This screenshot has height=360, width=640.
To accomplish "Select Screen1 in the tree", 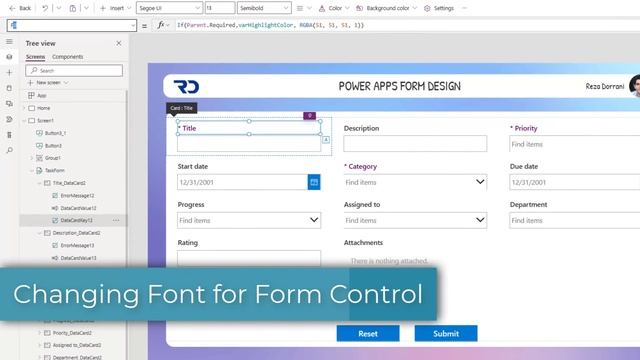I will [45, 121].
